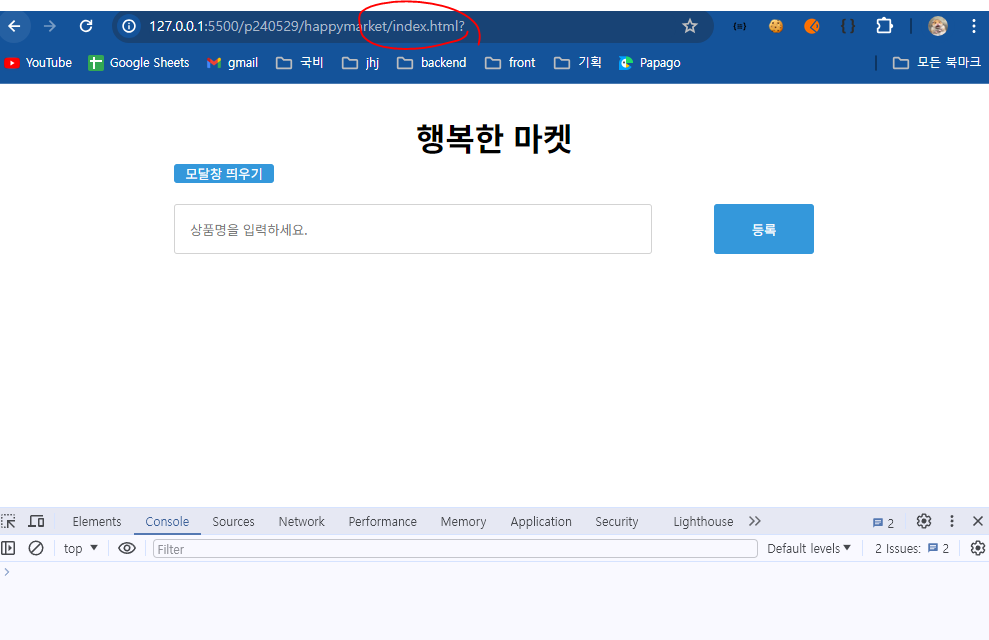The height and width of the screenshot is (640, 989).
Task: Open the 국비 bookmark folder
Action: tap(300, 62)
